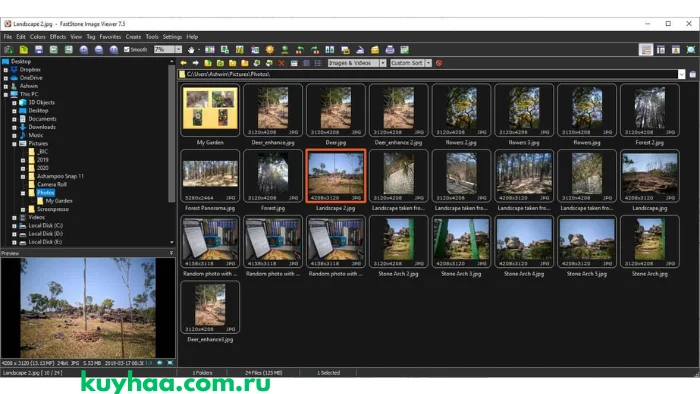Select the Ashampoo Snap 11 folder

(x=60, y=176)
